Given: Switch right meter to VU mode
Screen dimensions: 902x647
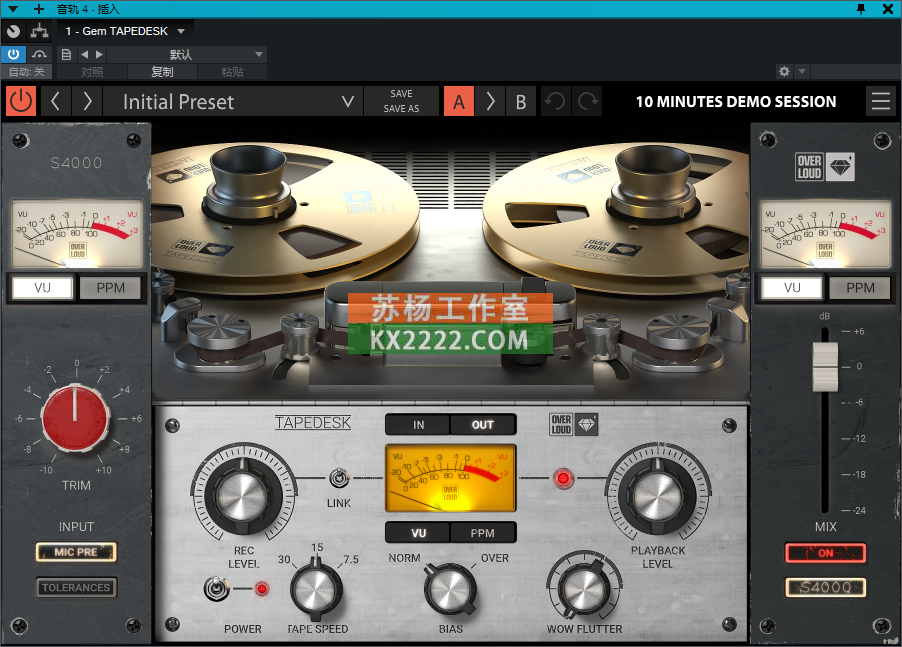Looking at the screenshot, I should pyautogui.click(x=792, y=288).
